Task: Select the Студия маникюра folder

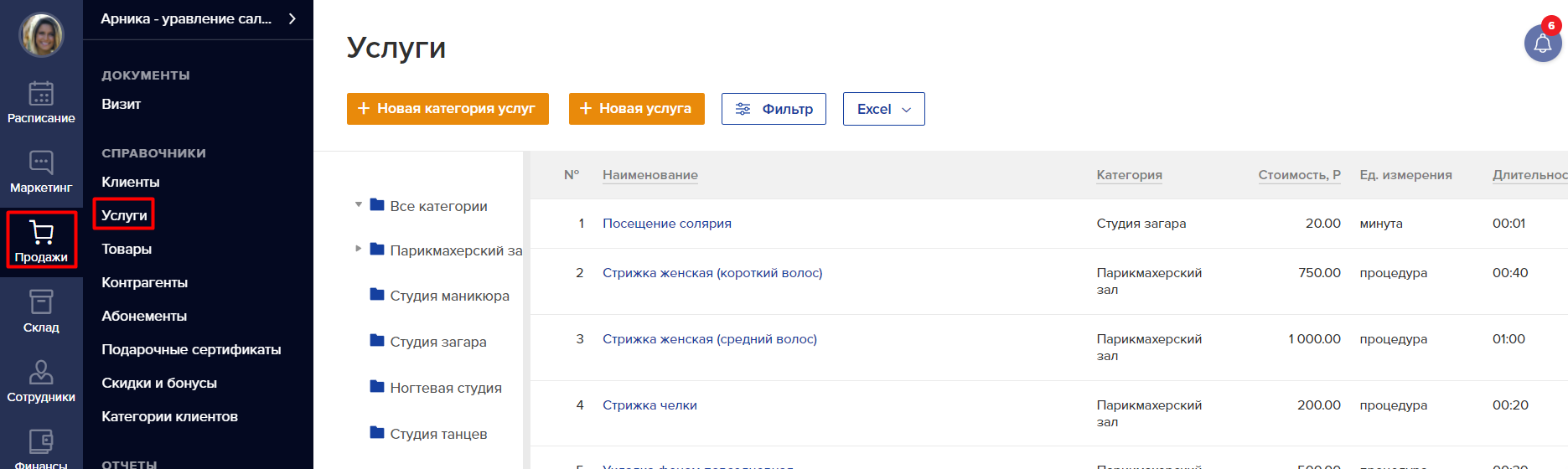Action: click(440, 296)
